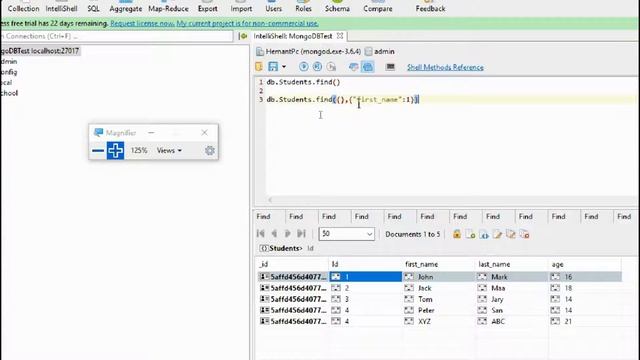This screenshot has height=360, width=640.
Task: Select the last_name cell Maa
Action: tap(512, 288)
